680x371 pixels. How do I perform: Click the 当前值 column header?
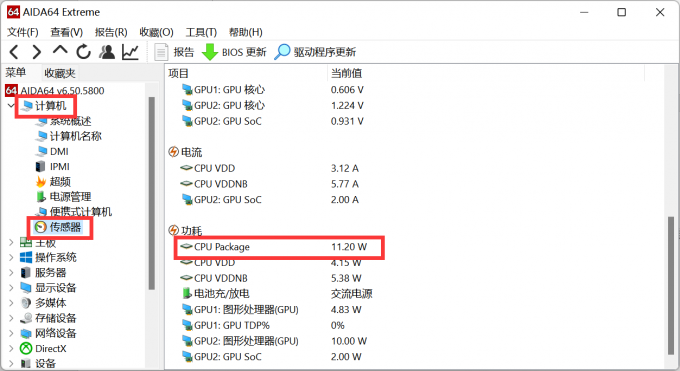pos(347,73)
